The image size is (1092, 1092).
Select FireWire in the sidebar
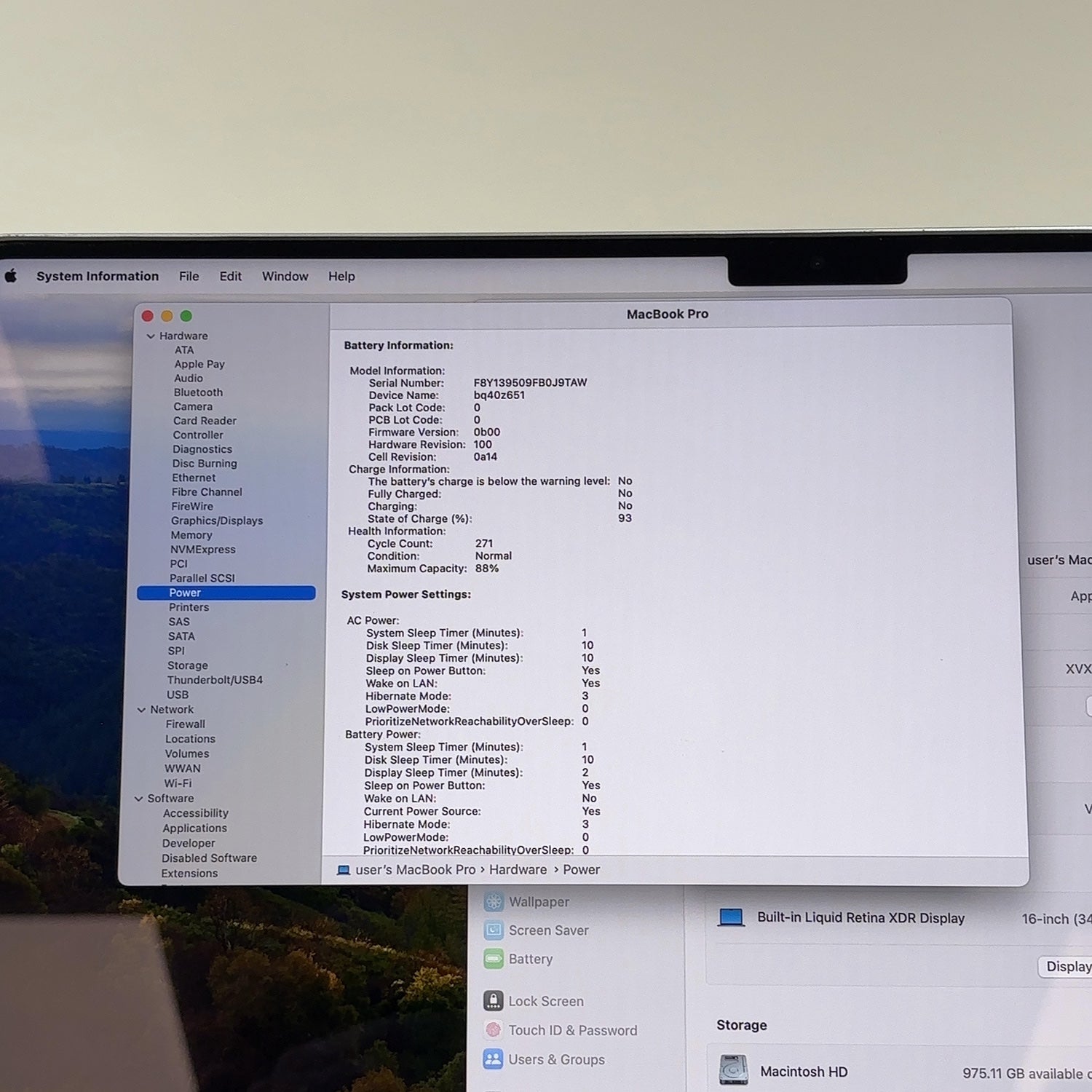coord(192,506)
